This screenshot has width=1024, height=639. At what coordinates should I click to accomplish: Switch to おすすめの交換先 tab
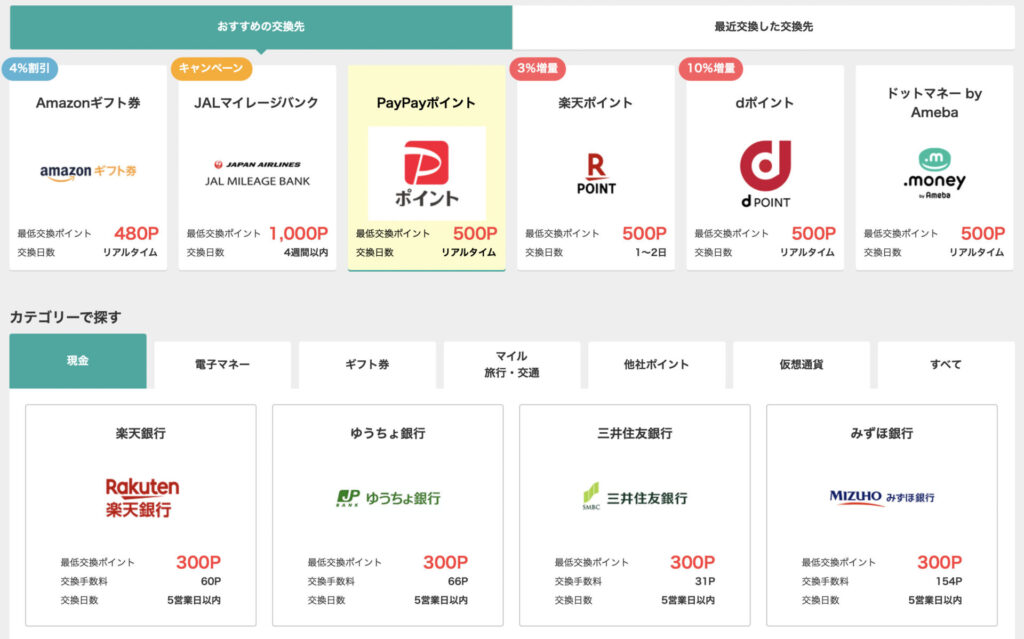261,27
